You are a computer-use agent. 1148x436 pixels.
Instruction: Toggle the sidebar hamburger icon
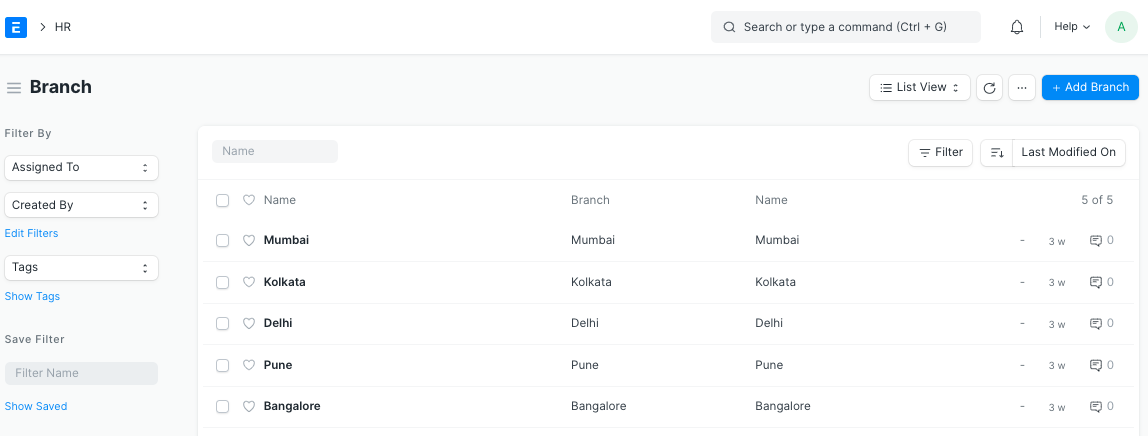coord(14,88)
